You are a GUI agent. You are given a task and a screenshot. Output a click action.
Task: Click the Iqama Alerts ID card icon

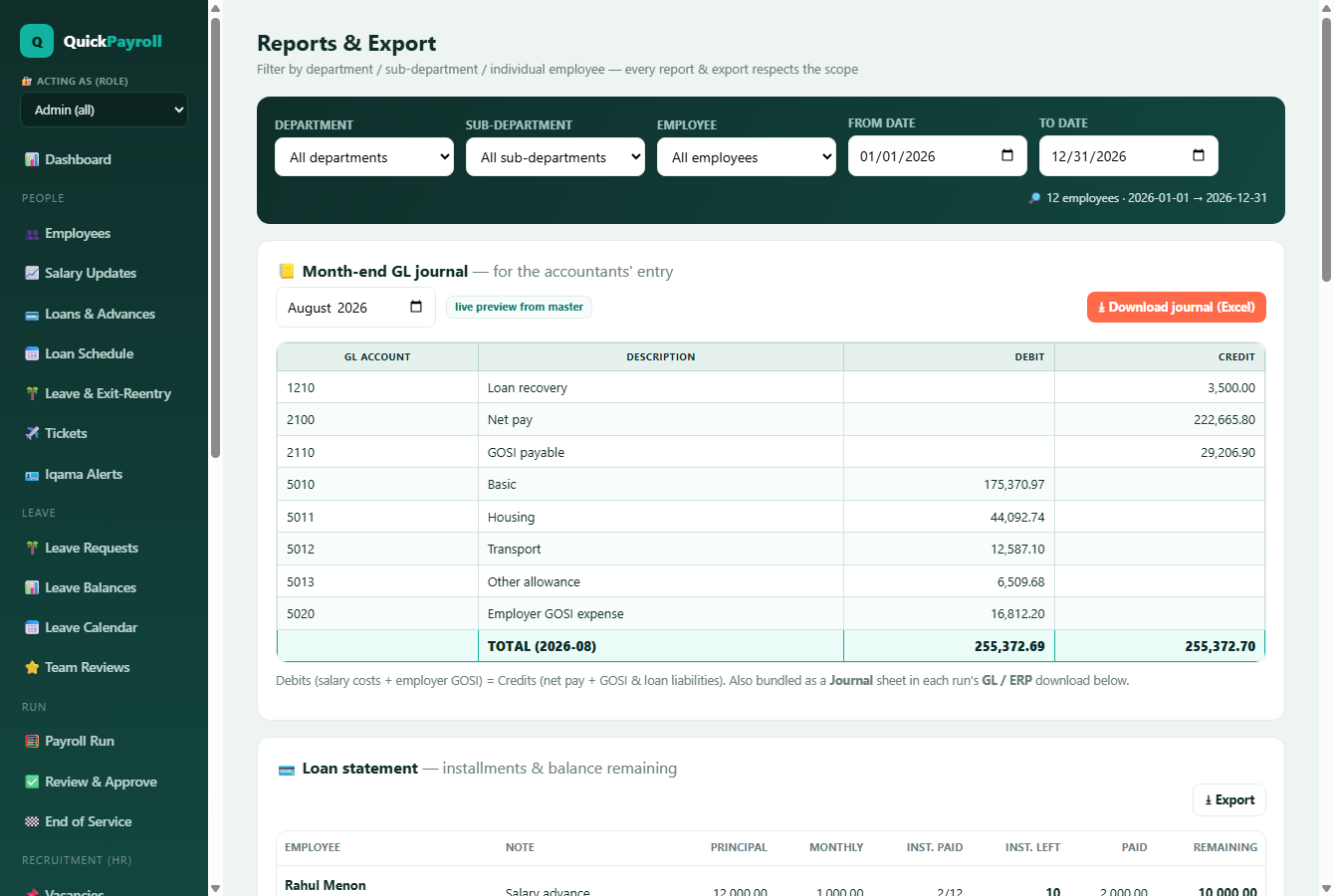pos(32,475)
